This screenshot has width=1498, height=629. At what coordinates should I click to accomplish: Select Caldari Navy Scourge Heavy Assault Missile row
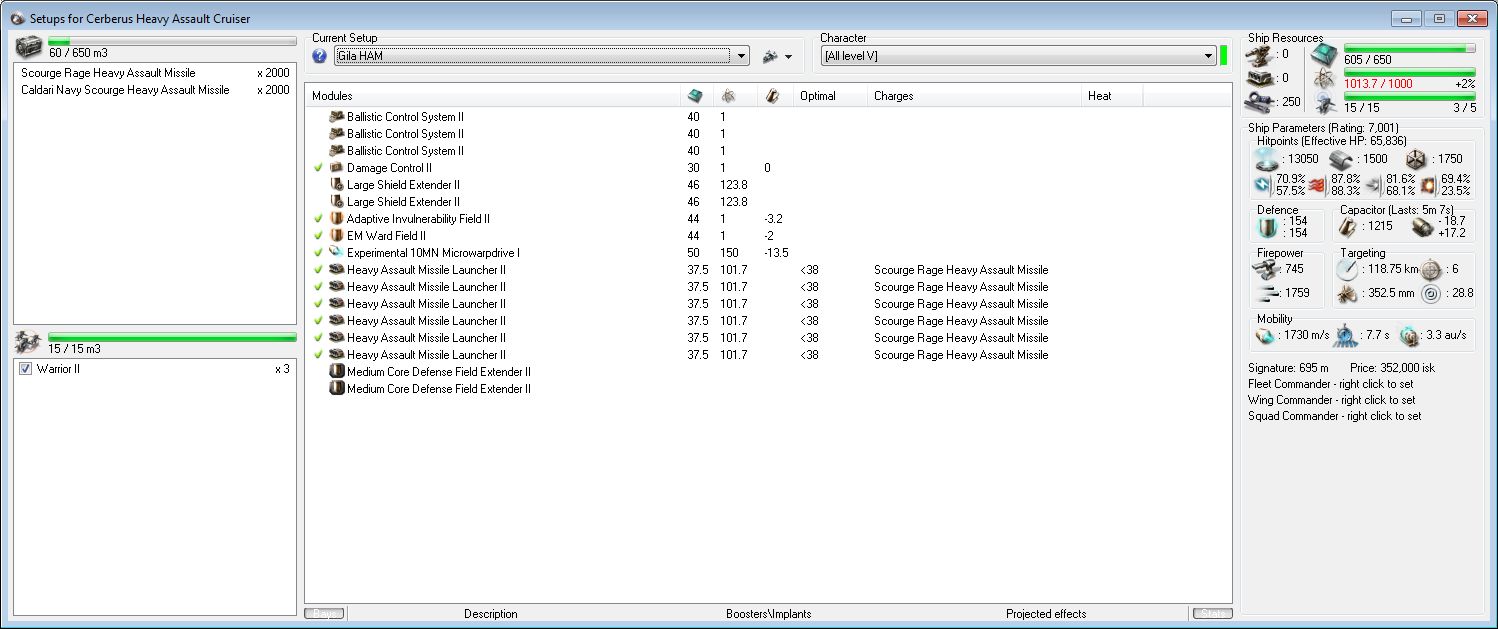[154, 90]
